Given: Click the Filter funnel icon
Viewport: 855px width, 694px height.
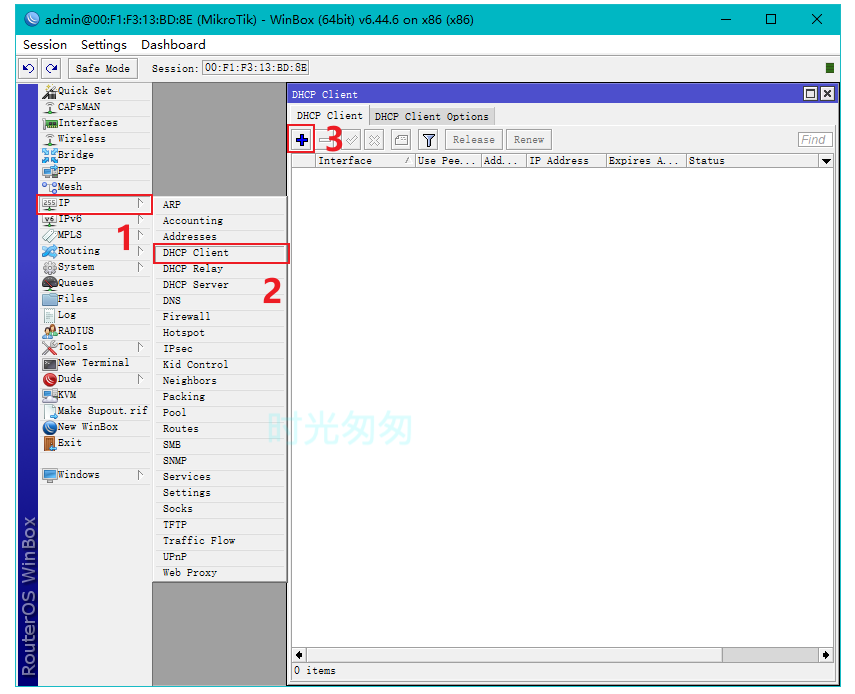Looking at the screenshot, I should (429, 140).
